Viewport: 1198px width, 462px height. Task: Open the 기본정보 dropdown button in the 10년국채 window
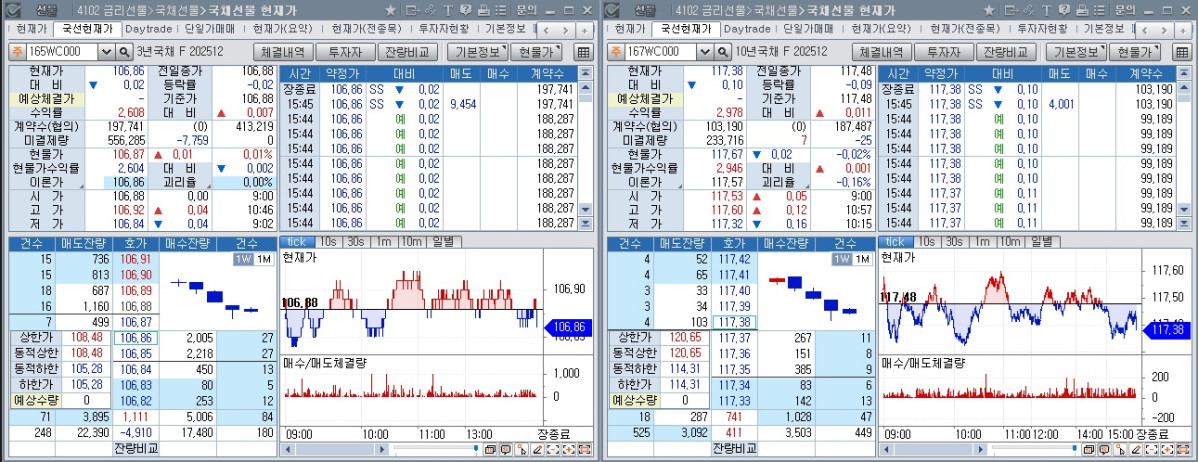click(1076, 52)
